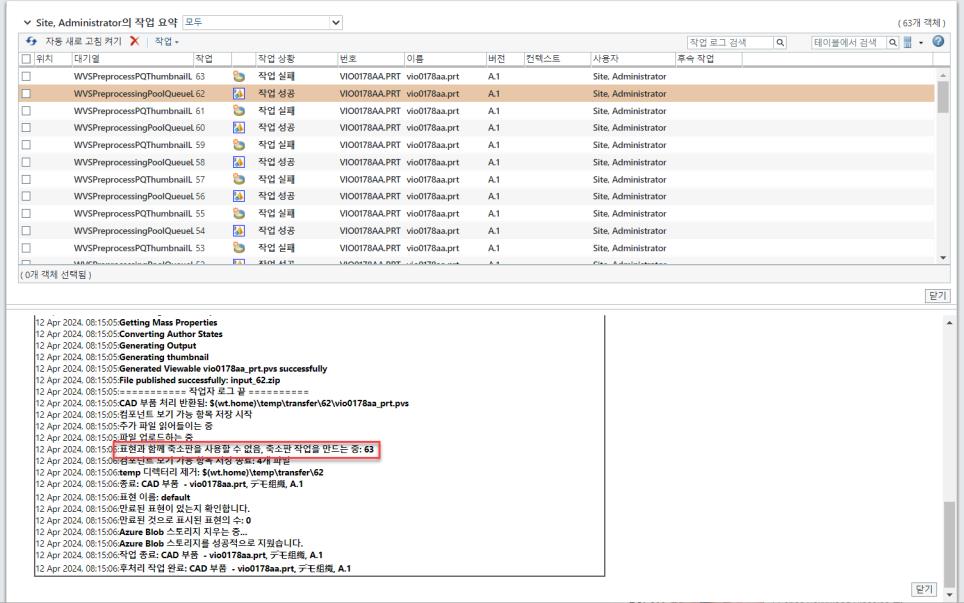The image size is (964, 603).
Task: Open the 작업 actions dropdown menu
Action: [166, 41]
